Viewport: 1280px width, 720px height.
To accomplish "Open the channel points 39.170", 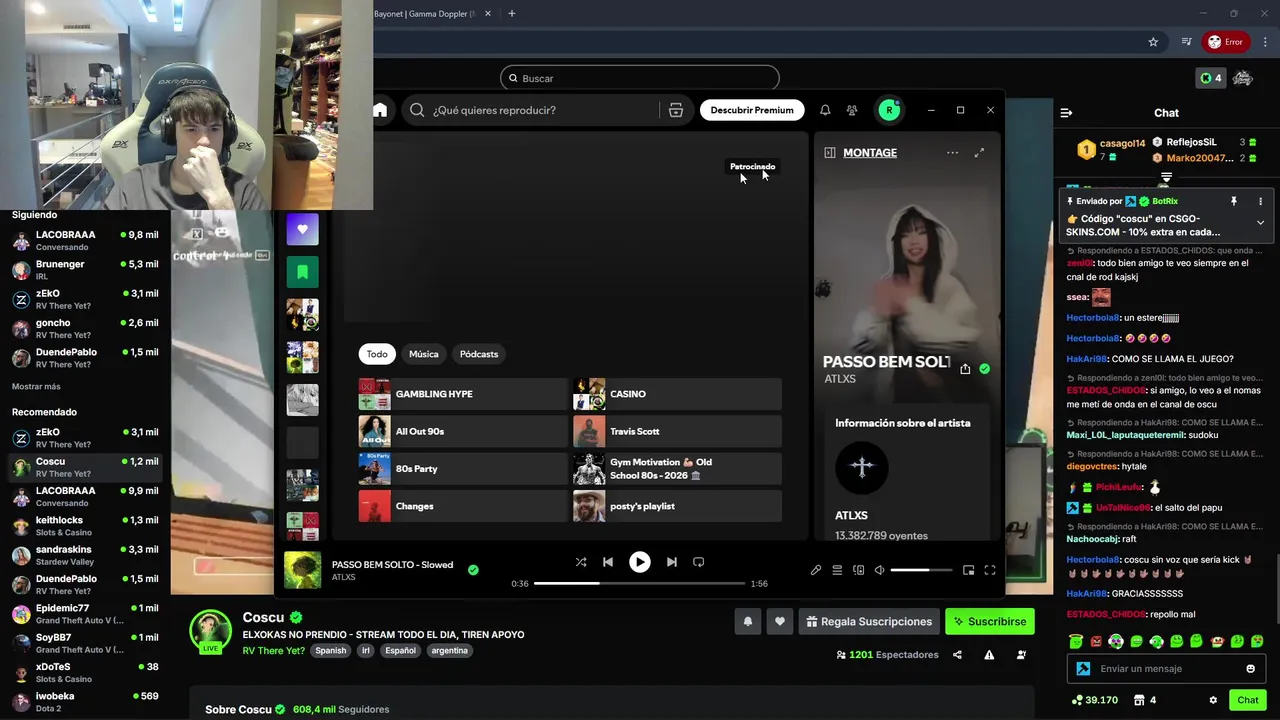I will [x=1094, y=700].
